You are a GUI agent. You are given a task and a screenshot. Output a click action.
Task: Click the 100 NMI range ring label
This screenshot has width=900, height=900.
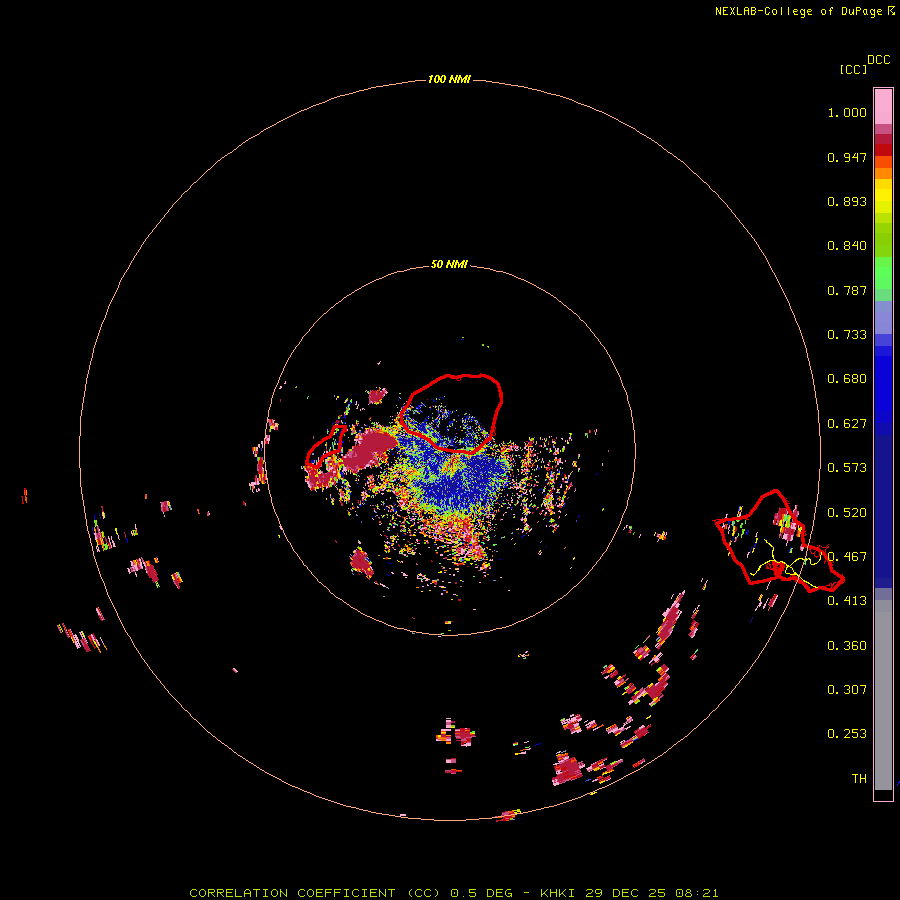449,79
